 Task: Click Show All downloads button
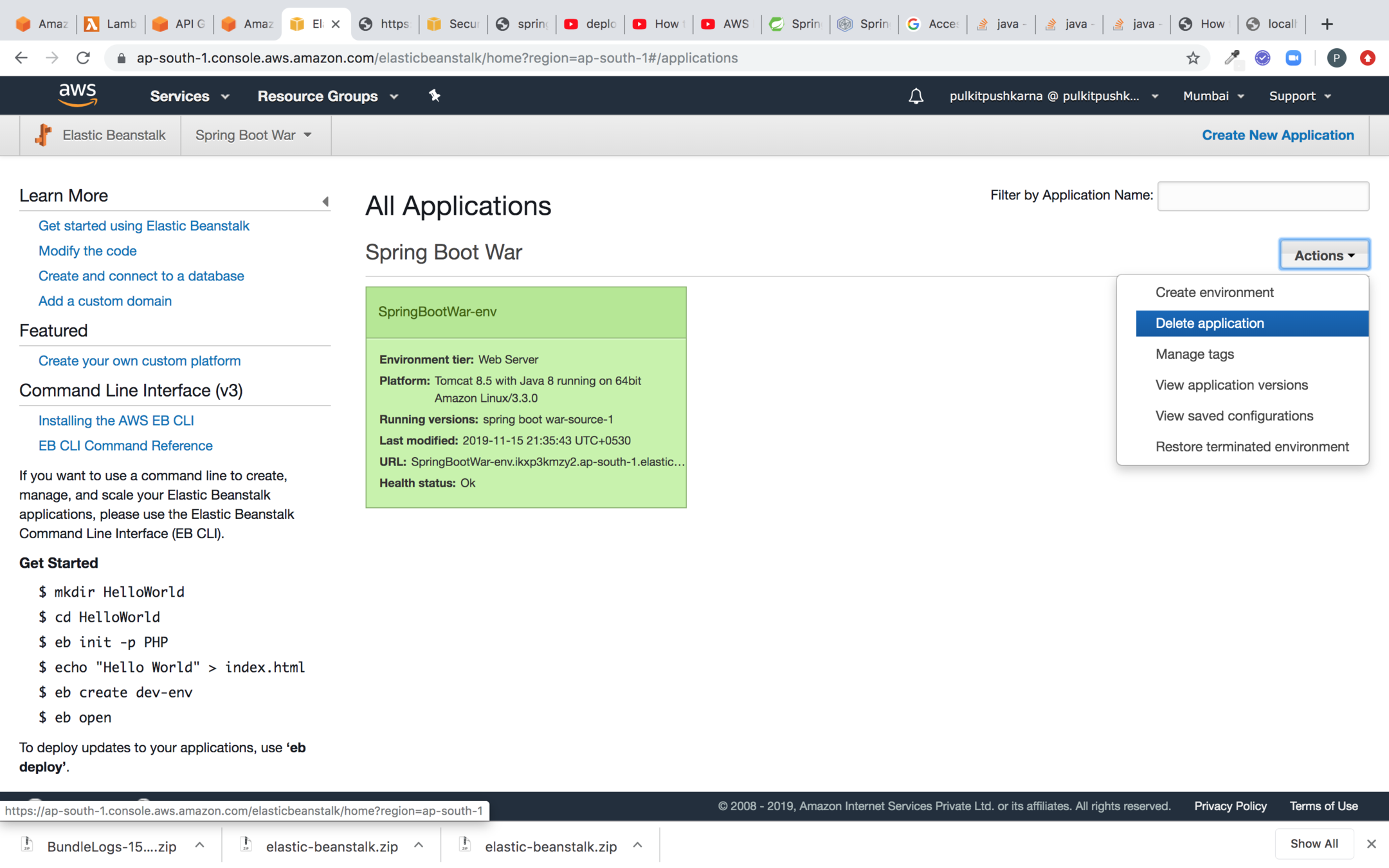(x=1314, y=844)
